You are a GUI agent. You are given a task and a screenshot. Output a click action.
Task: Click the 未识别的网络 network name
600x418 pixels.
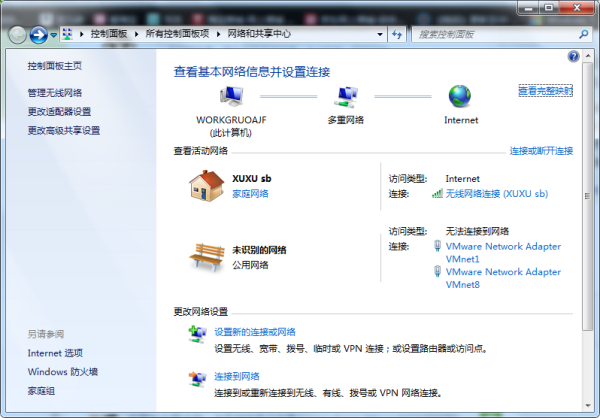[x=259, y=250]
